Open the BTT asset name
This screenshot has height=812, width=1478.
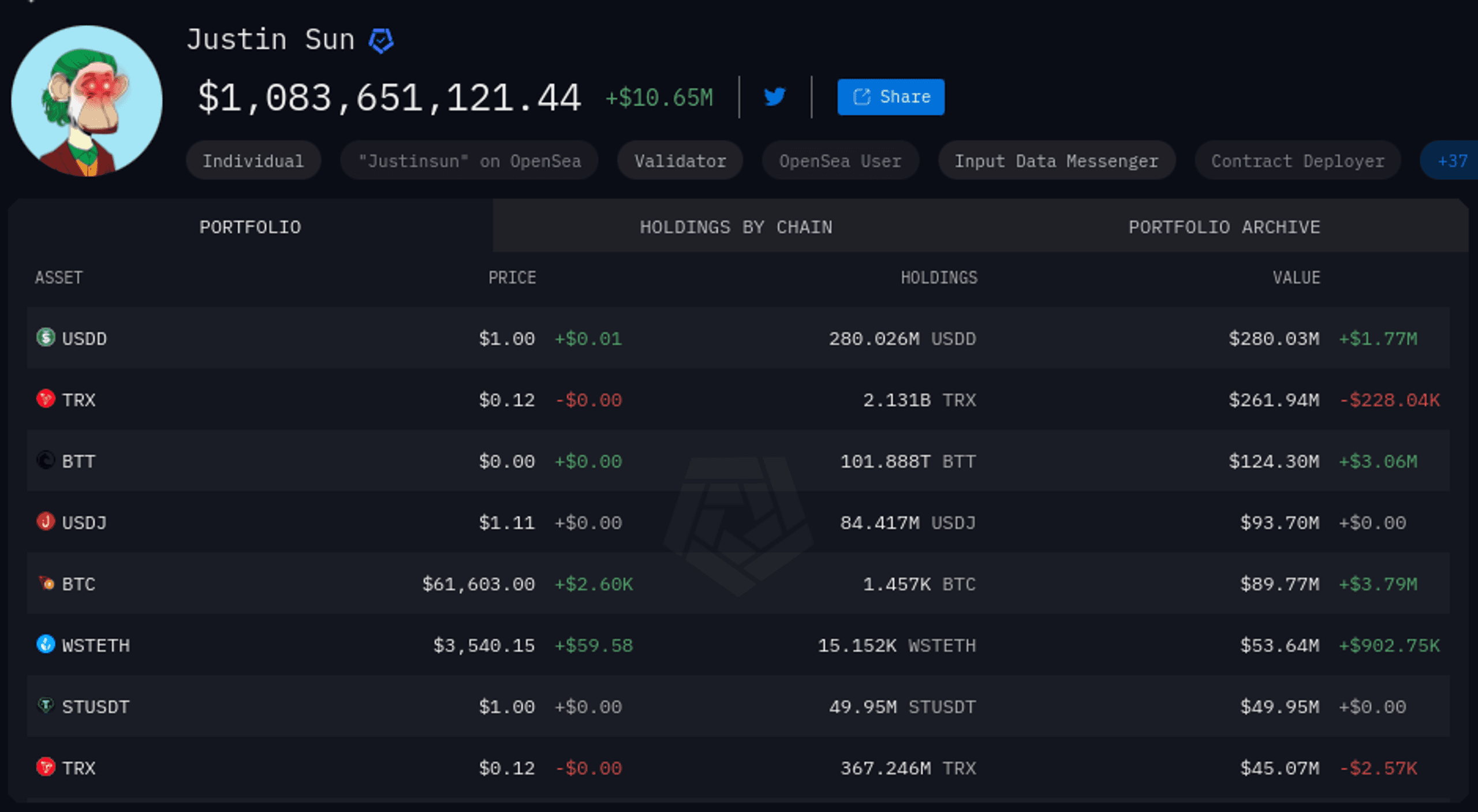pos(79,461)
